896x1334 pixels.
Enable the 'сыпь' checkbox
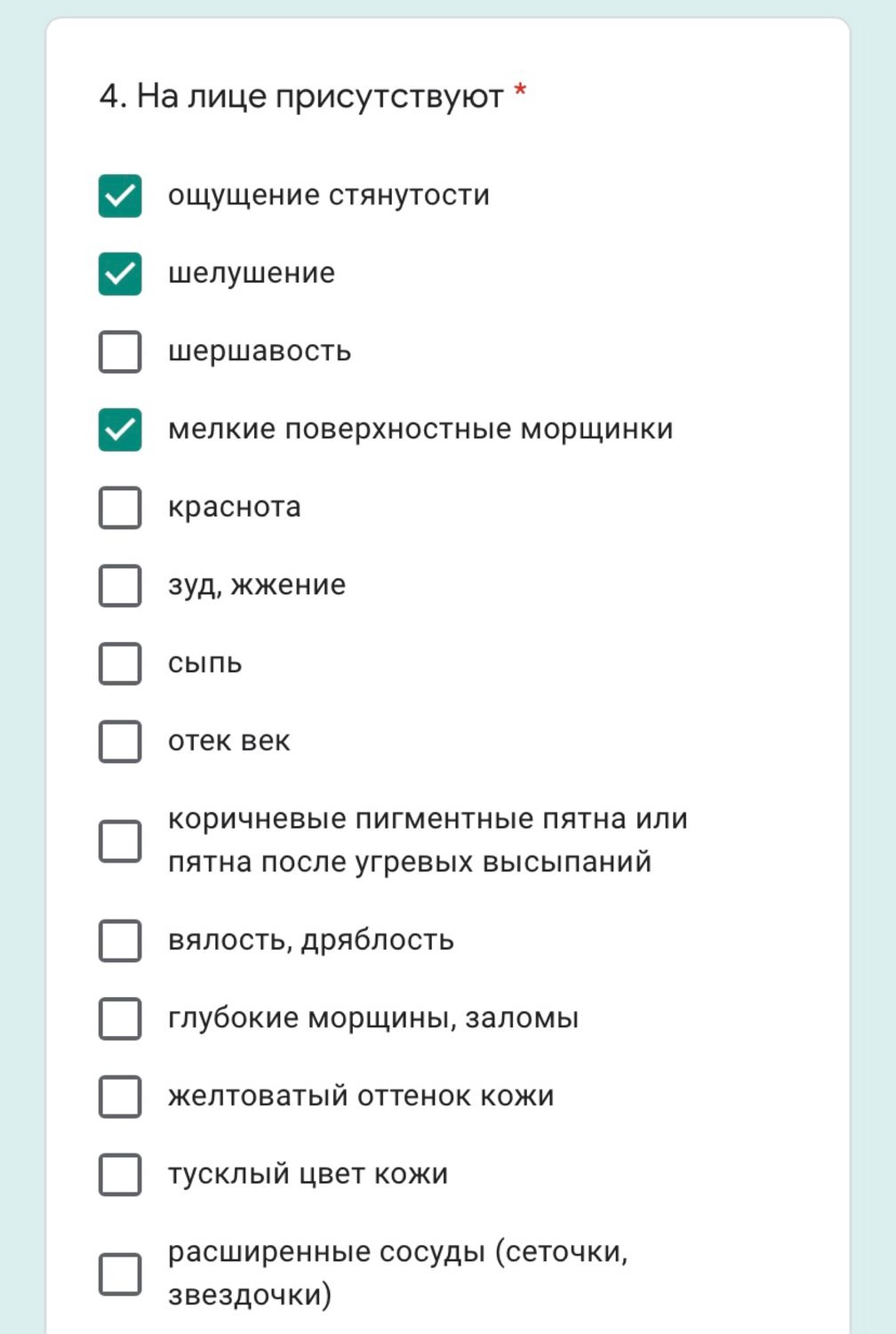tap(120, 663)
